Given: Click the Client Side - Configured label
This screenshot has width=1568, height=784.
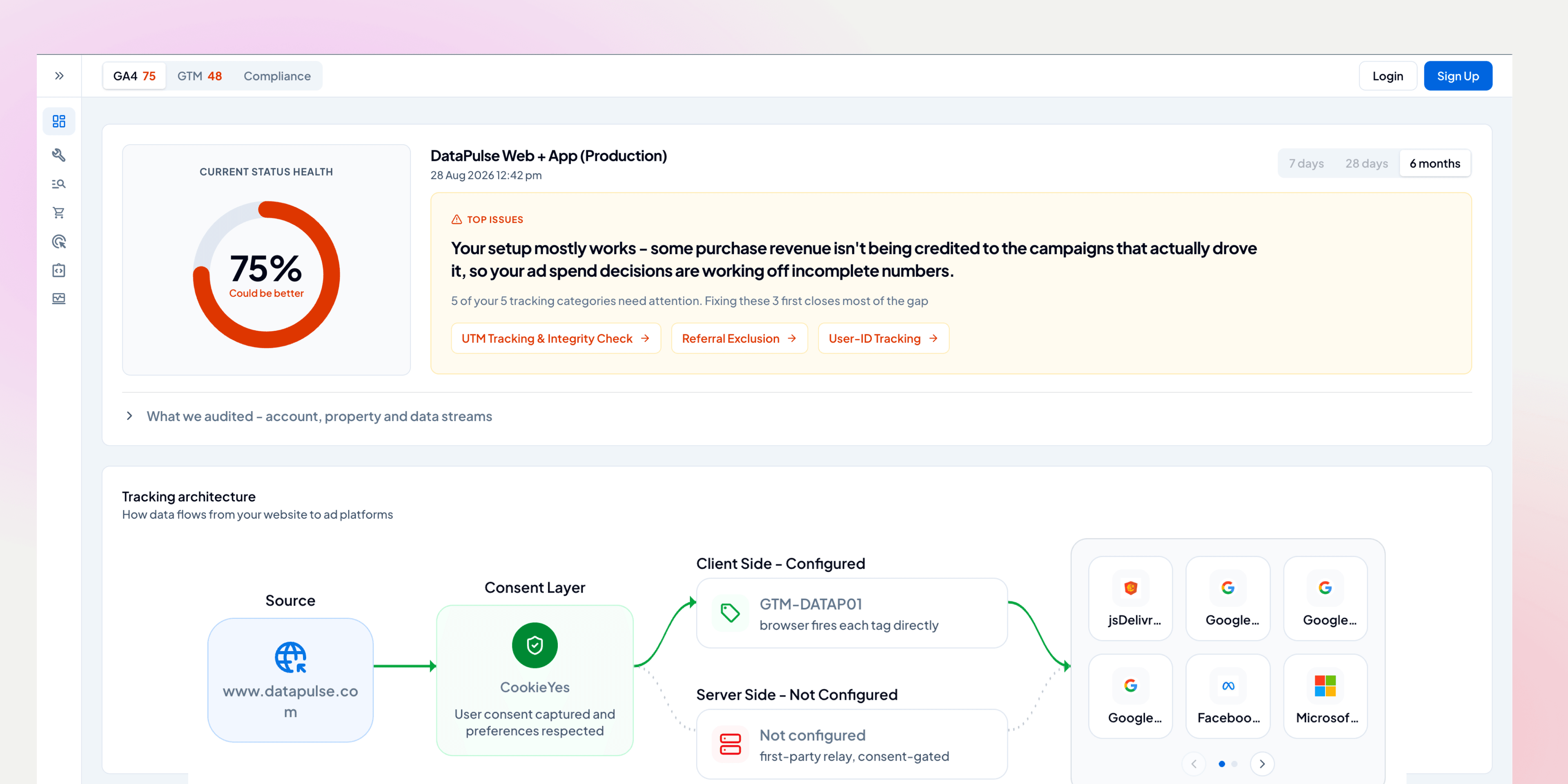Looking at the screenshot, I should [x=780, y=563].
